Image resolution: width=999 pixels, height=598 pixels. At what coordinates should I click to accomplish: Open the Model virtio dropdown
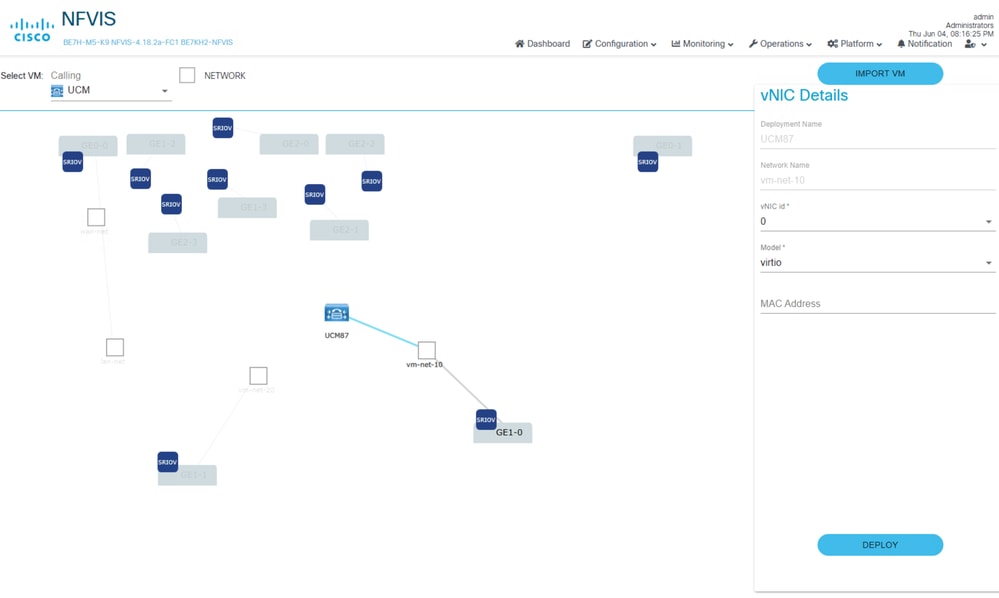(x=877, y=262)
